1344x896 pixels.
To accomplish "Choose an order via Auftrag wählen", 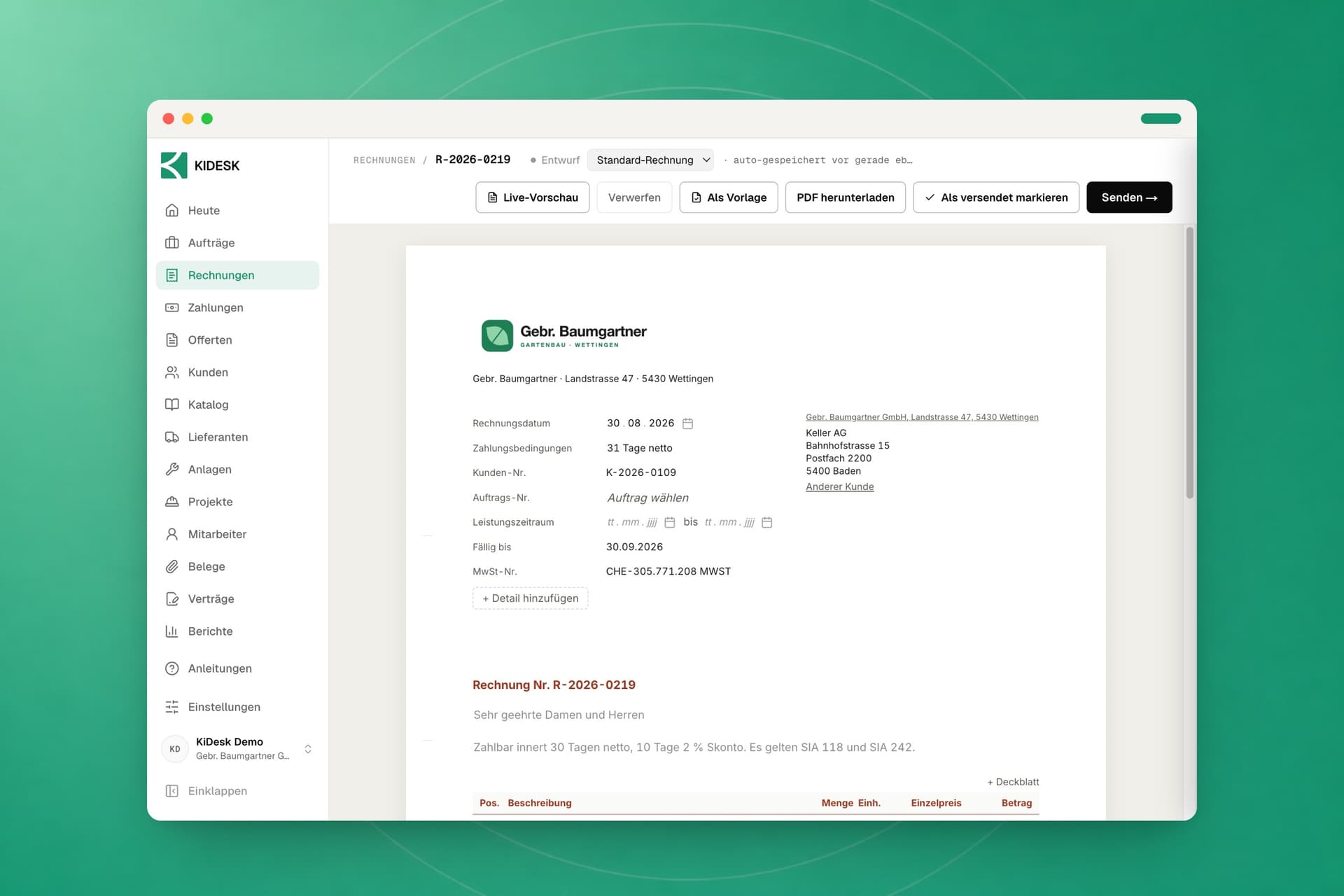I will click(647, 498).
